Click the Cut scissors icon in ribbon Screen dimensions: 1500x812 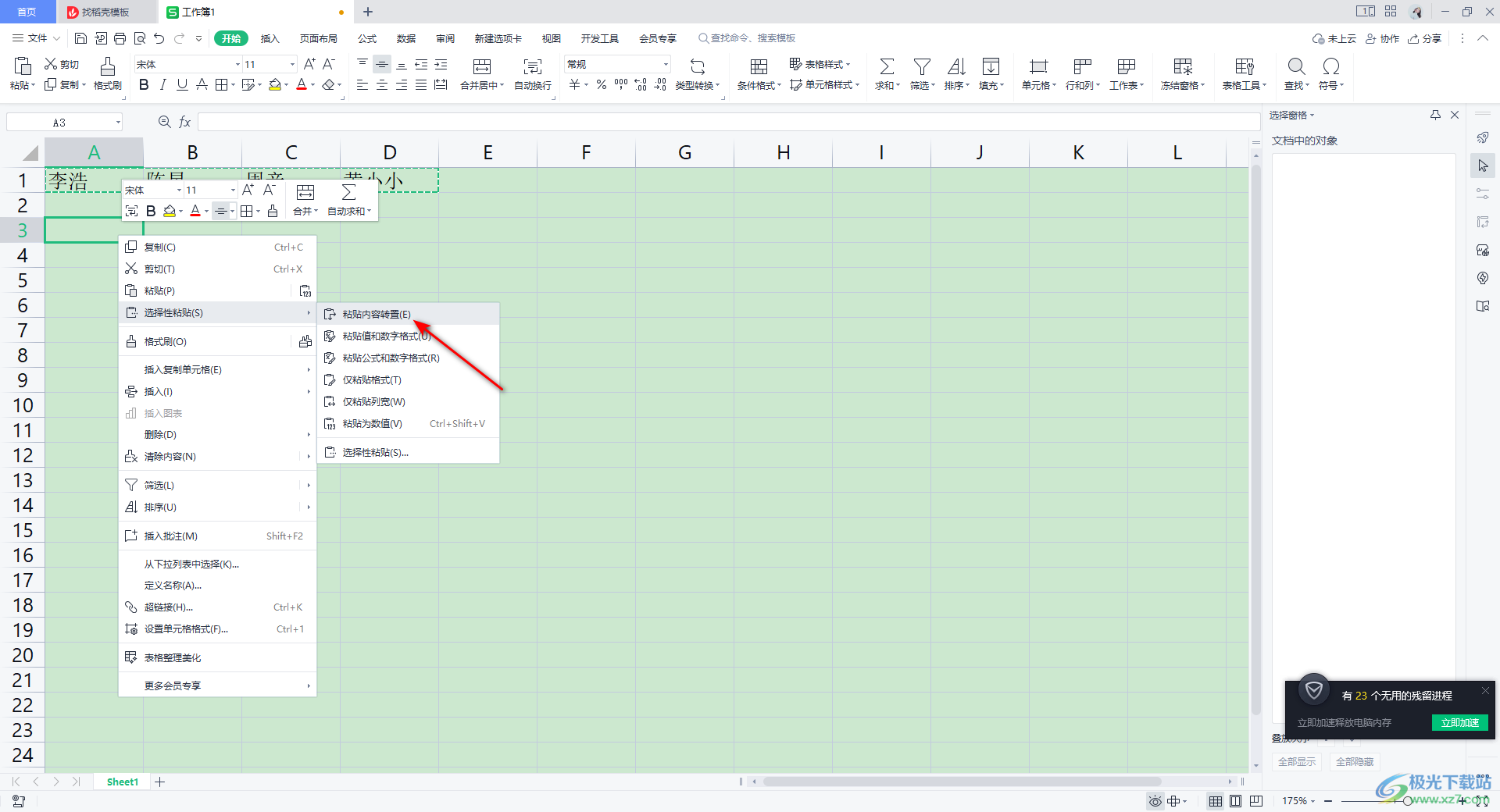(x=51, y=64)
